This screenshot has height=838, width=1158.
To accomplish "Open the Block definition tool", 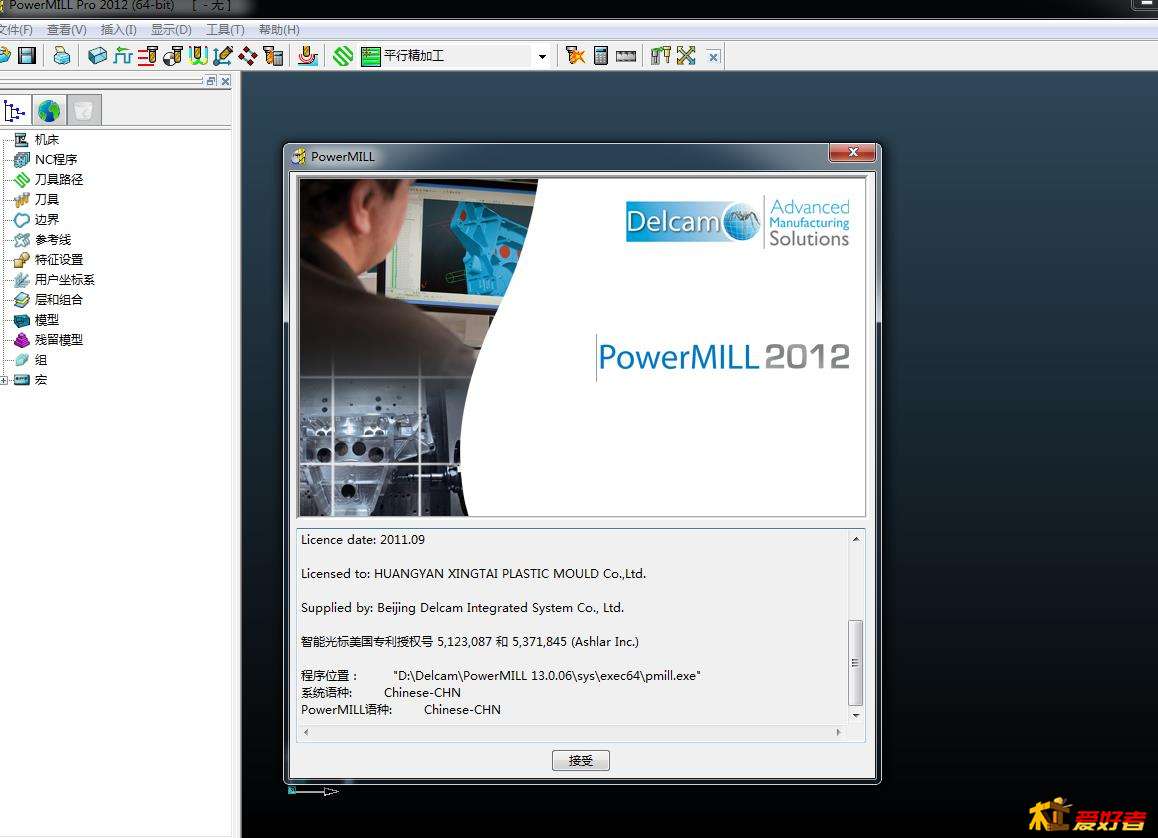I will [x=97, y=55].
